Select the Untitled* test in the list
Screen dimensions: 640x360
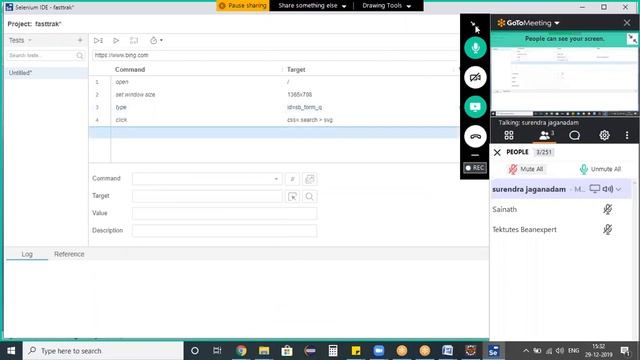[46, 73]
